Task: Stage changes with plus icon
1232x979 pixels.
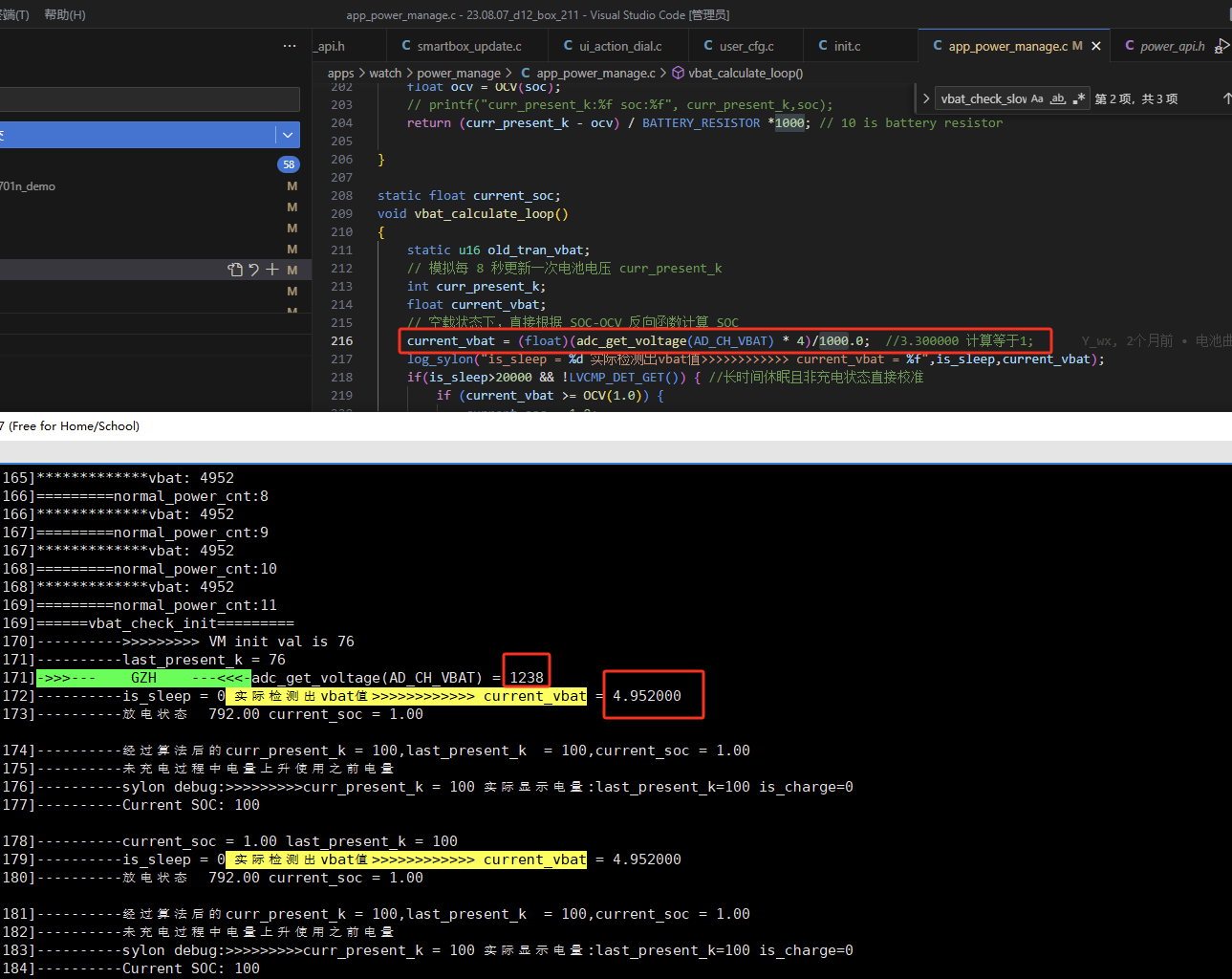Action: point(272,270)
